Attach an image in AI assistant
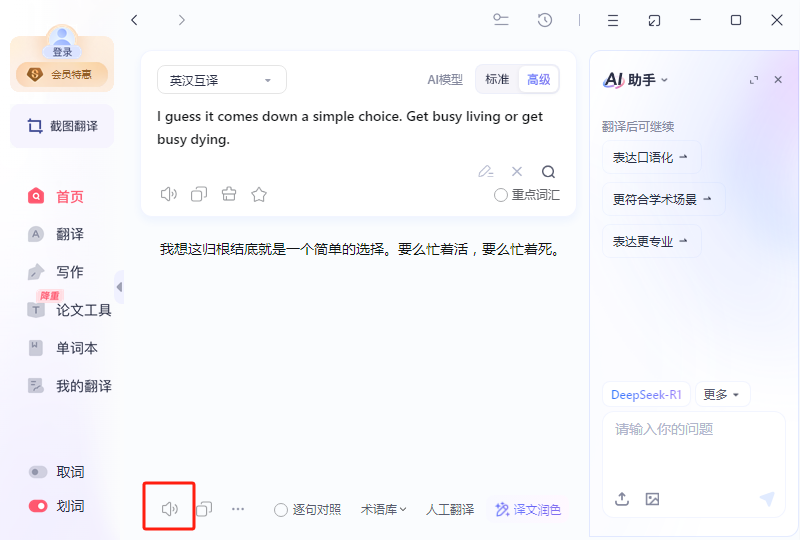 (x=653, y=499)
